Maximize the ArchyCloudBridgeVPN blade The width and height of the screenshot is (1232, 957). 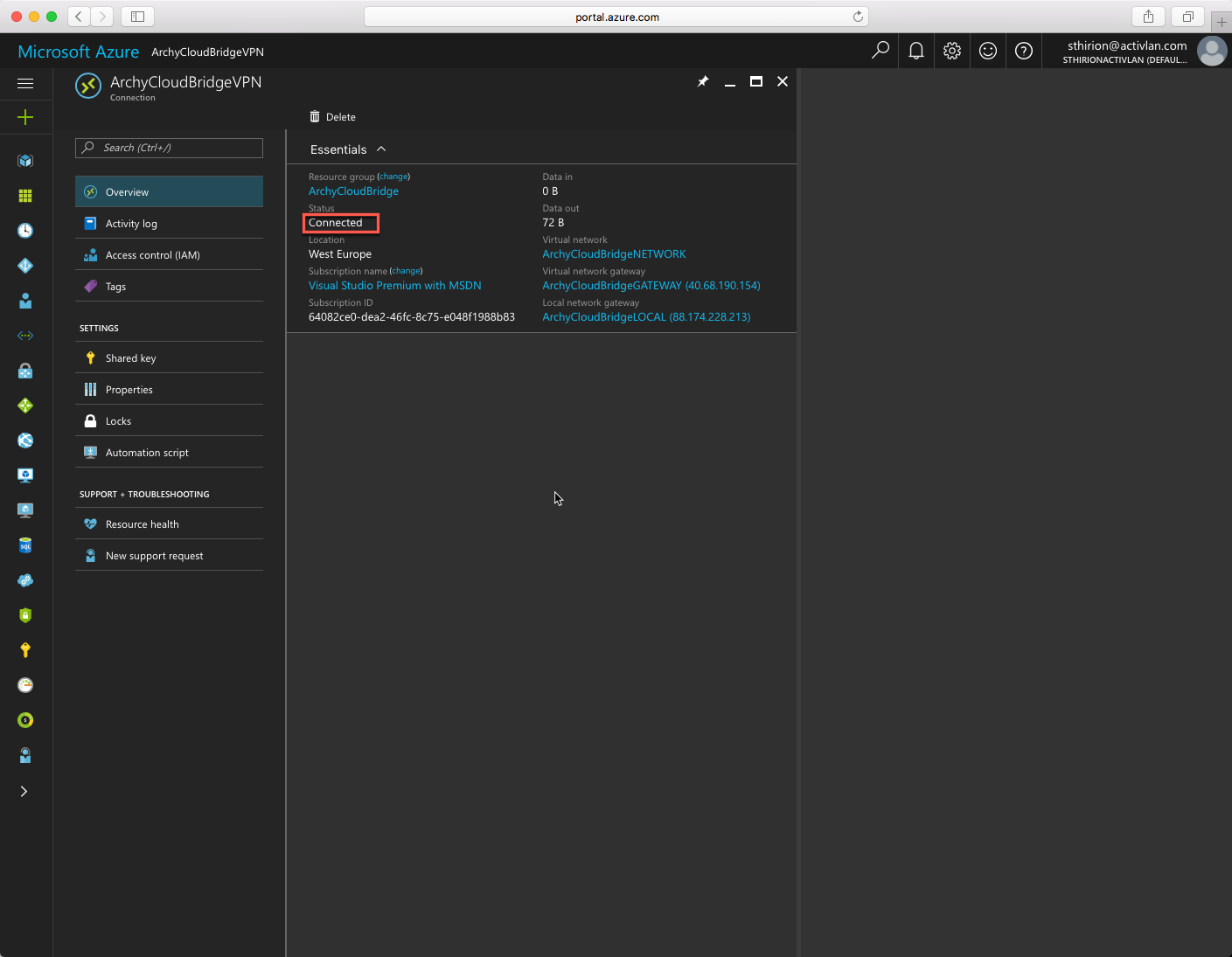pos(756,81)
